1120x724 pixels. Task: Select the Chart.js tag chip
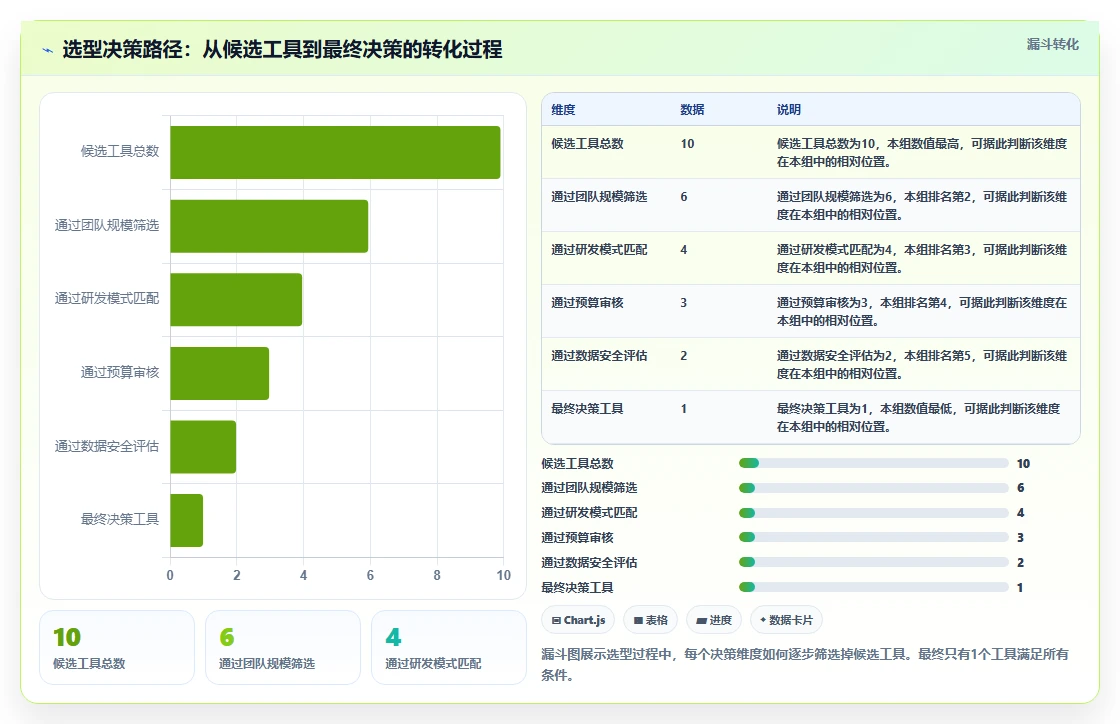pos(579,620)
